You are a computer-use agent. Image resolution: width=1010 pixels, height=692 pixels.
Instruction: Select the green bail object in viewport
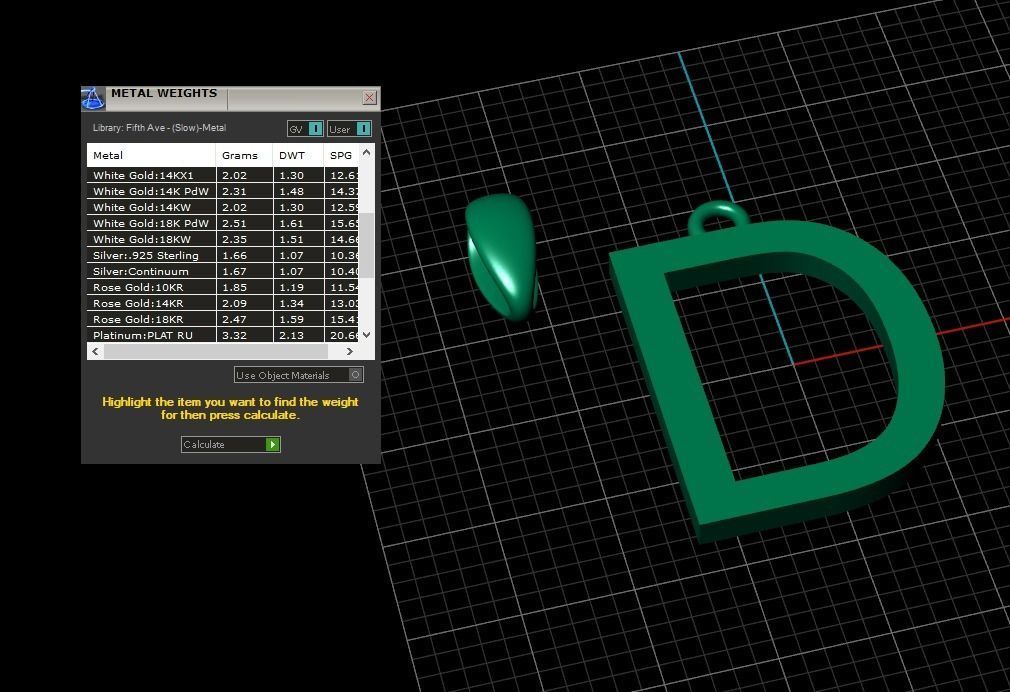[x=502, y=257]
